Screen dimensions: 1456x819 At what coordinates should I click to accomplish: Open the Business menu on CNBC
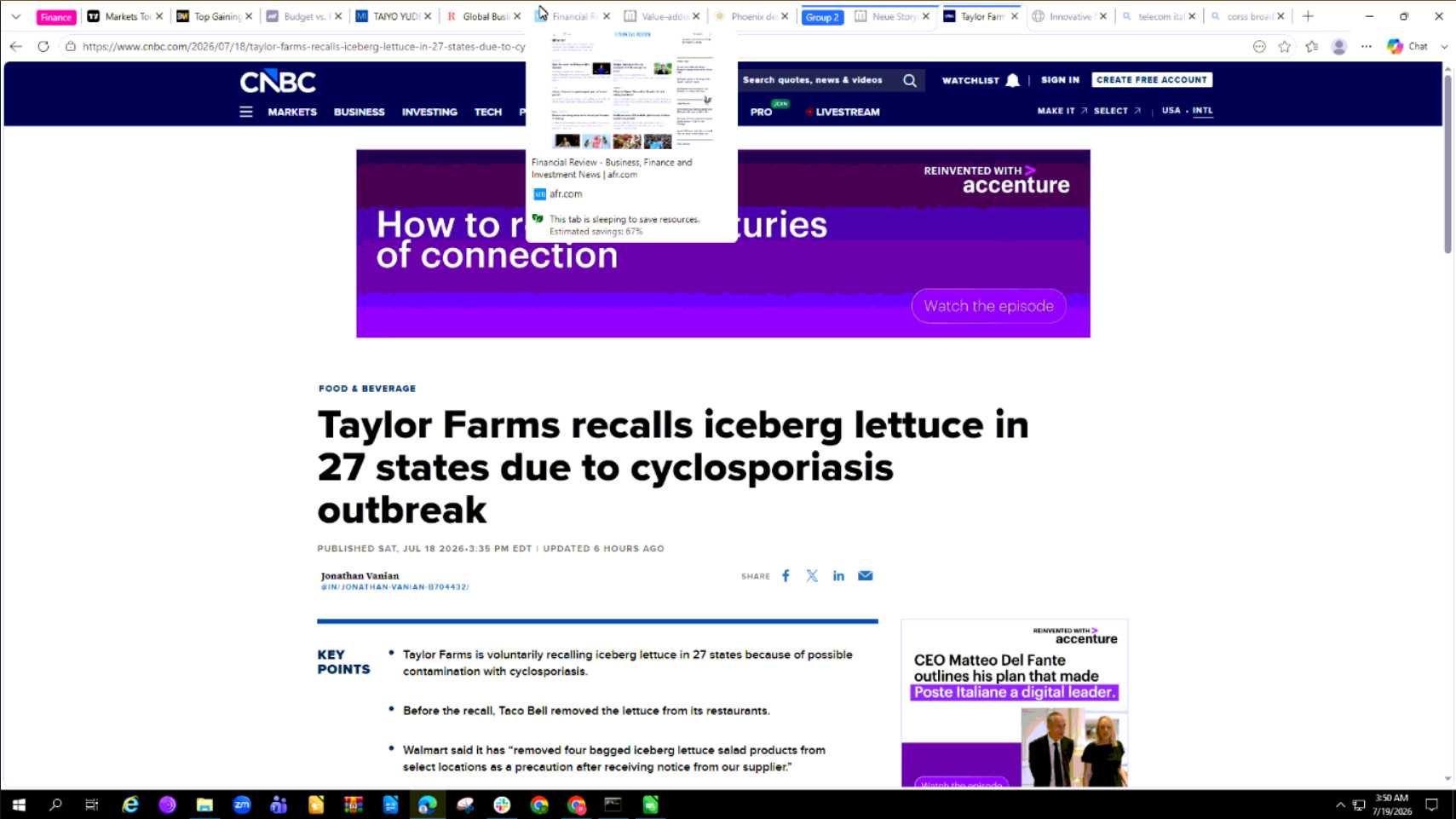pyautogui.click(x=360, y=112)
